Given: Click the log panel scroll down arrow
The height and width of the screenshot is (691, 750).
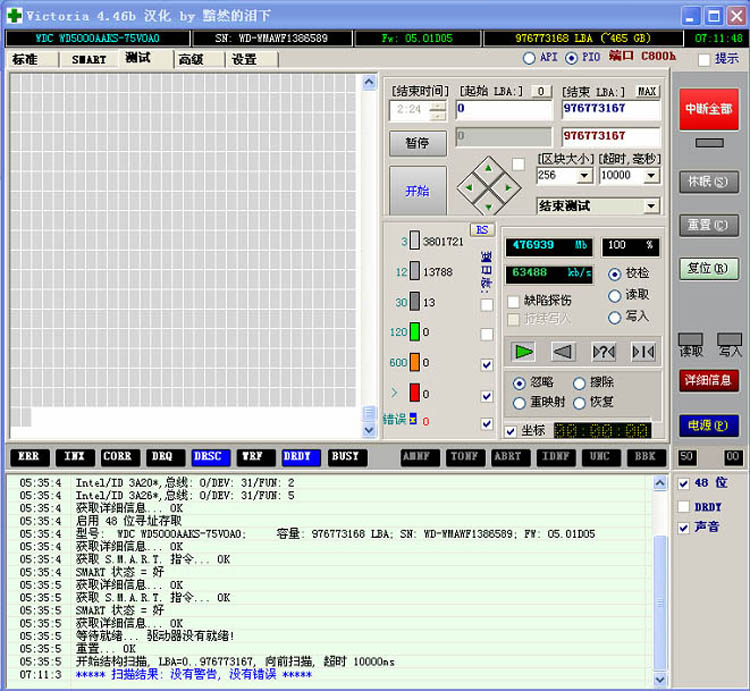Looking at the screenshot, I should pos(660,679).
